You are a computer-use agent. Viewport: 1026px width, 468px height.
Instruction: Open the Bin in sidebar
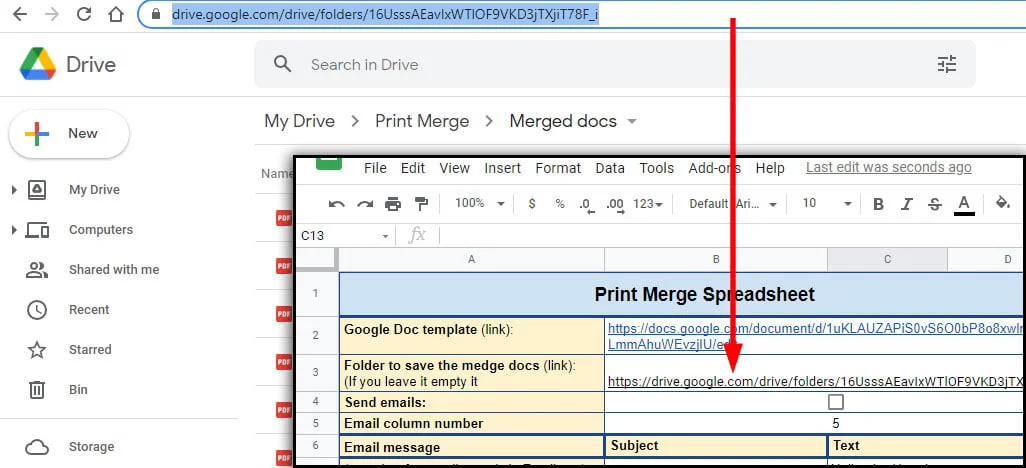tap(78, 389)
